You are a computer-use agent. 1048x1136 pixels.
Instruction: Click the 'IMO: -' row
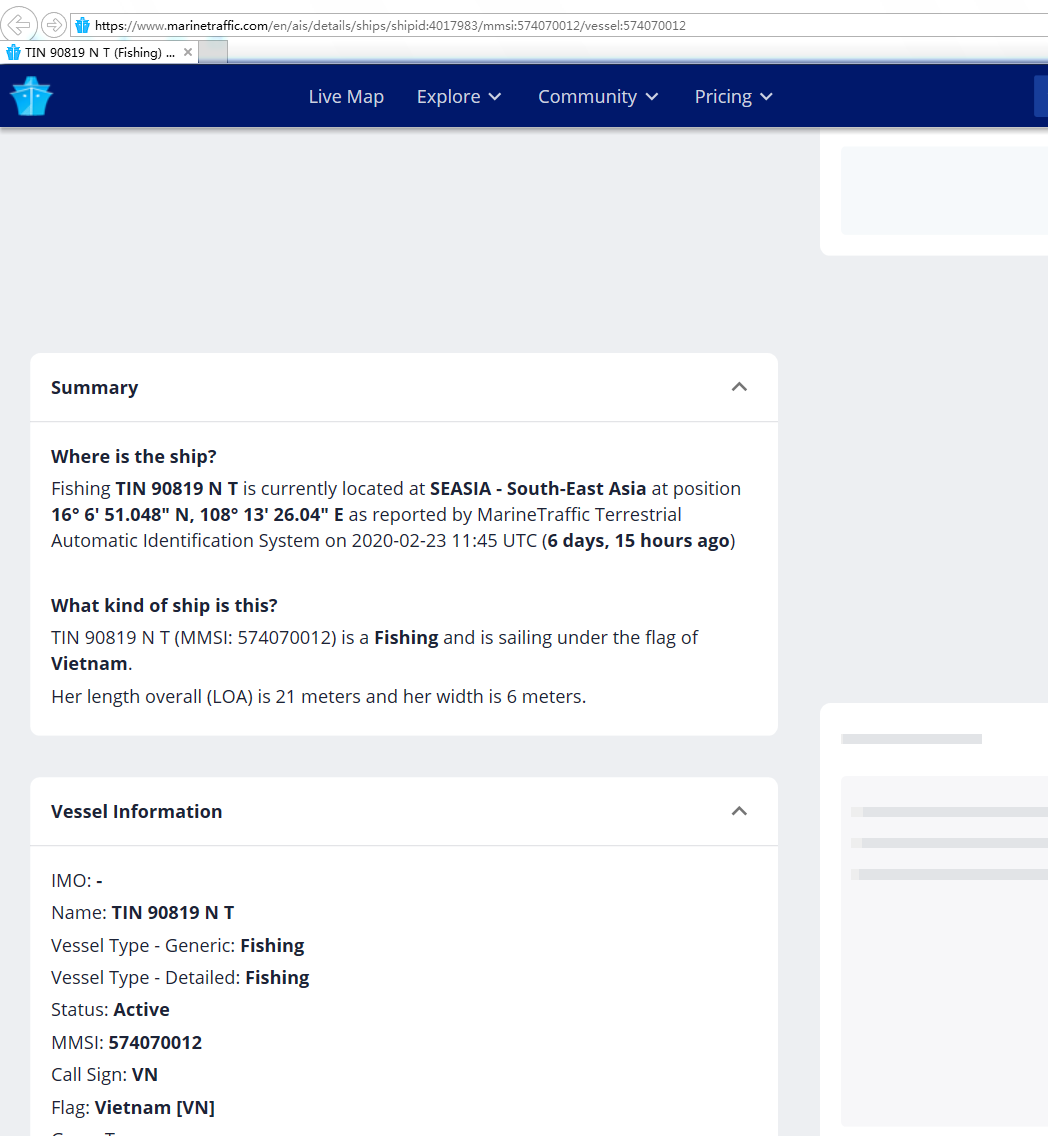point(77,880)
